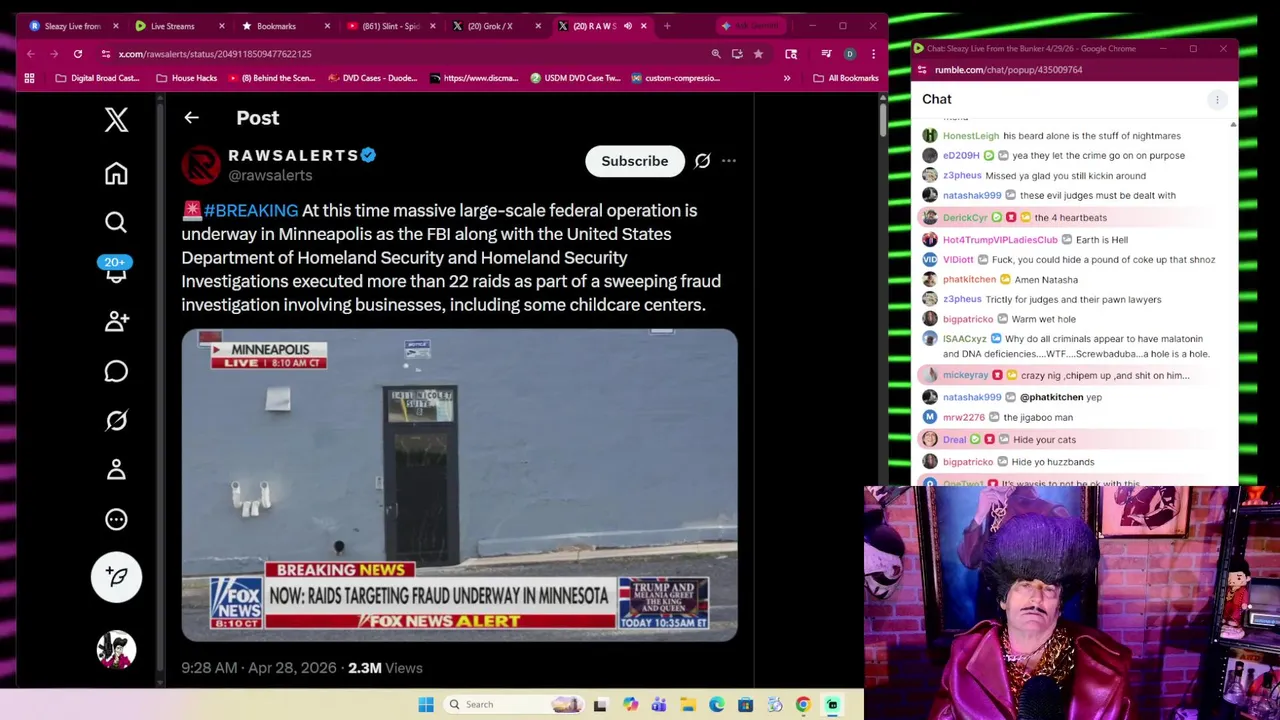Open X Explore search magnifier icon
This screenshot has width=1280, height=720.
[116, 222]
